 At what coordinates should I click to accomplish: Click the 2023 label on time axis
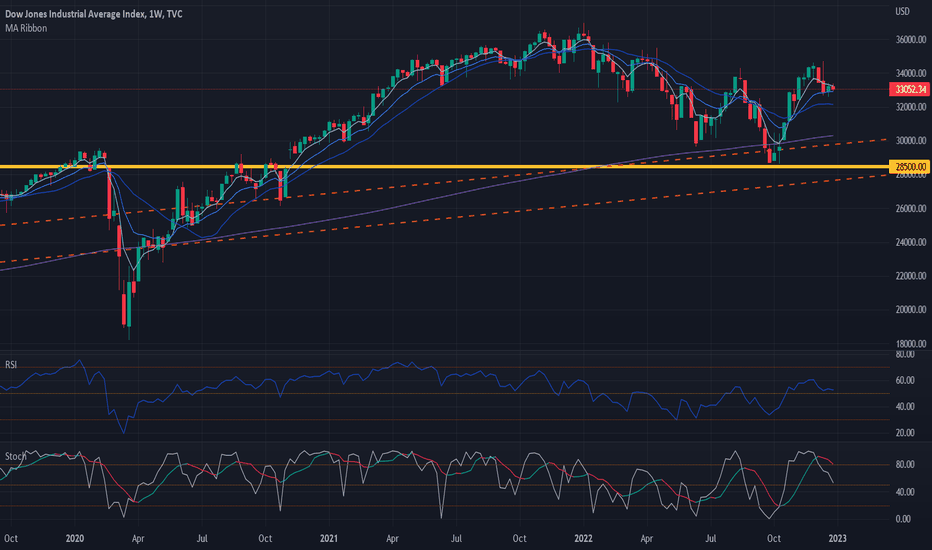(x=837, y=538)
